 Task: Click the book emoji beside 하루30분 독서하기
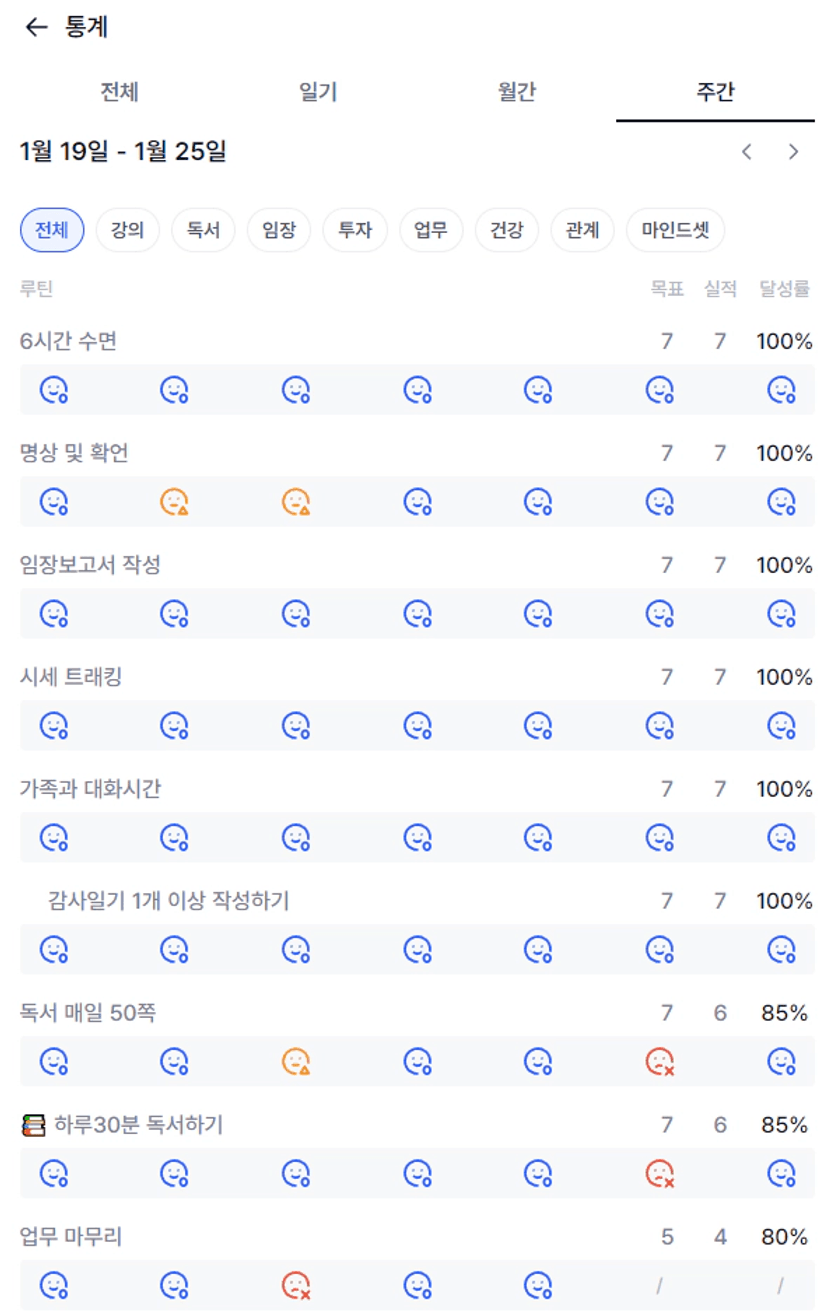tap(33, 1126)
